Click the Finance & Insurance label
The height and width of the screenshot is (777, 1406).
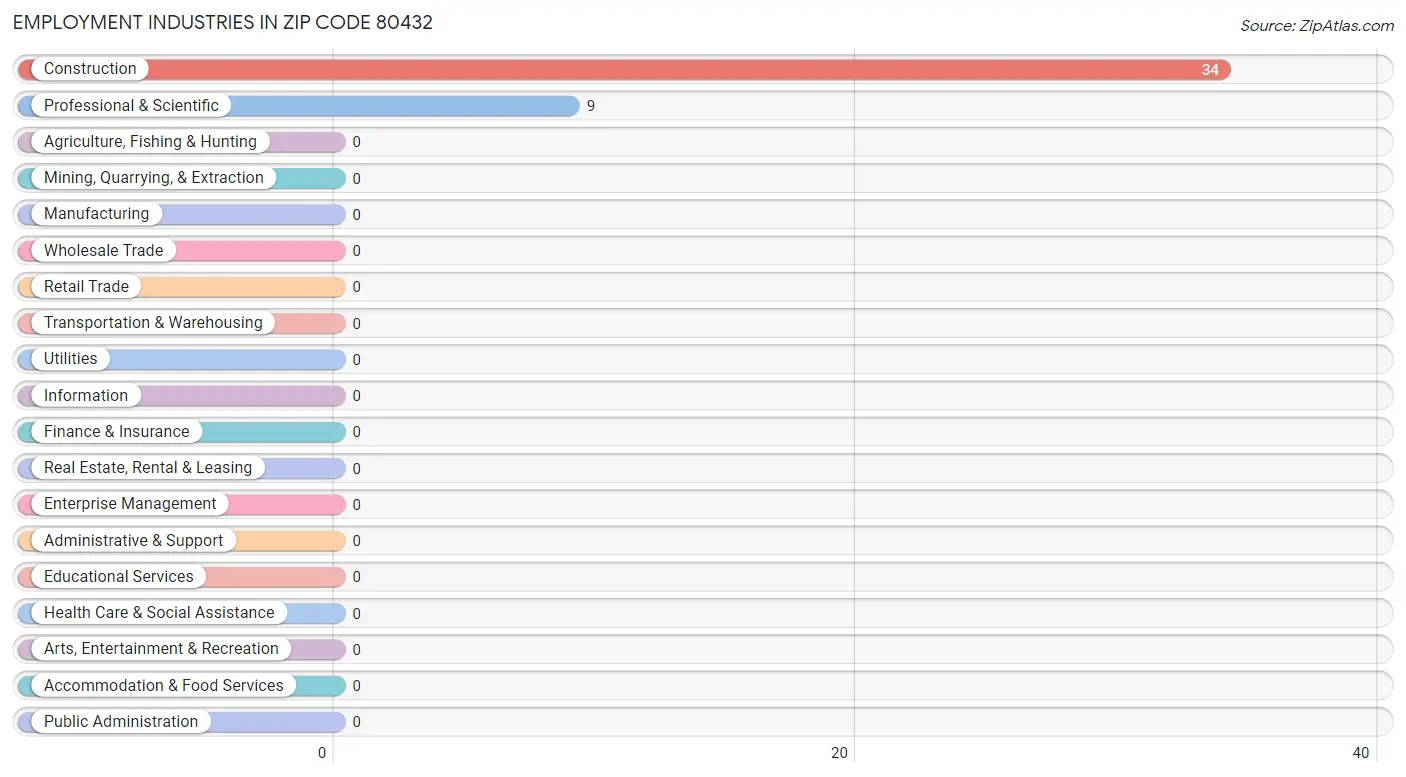[x=116, y=431]
